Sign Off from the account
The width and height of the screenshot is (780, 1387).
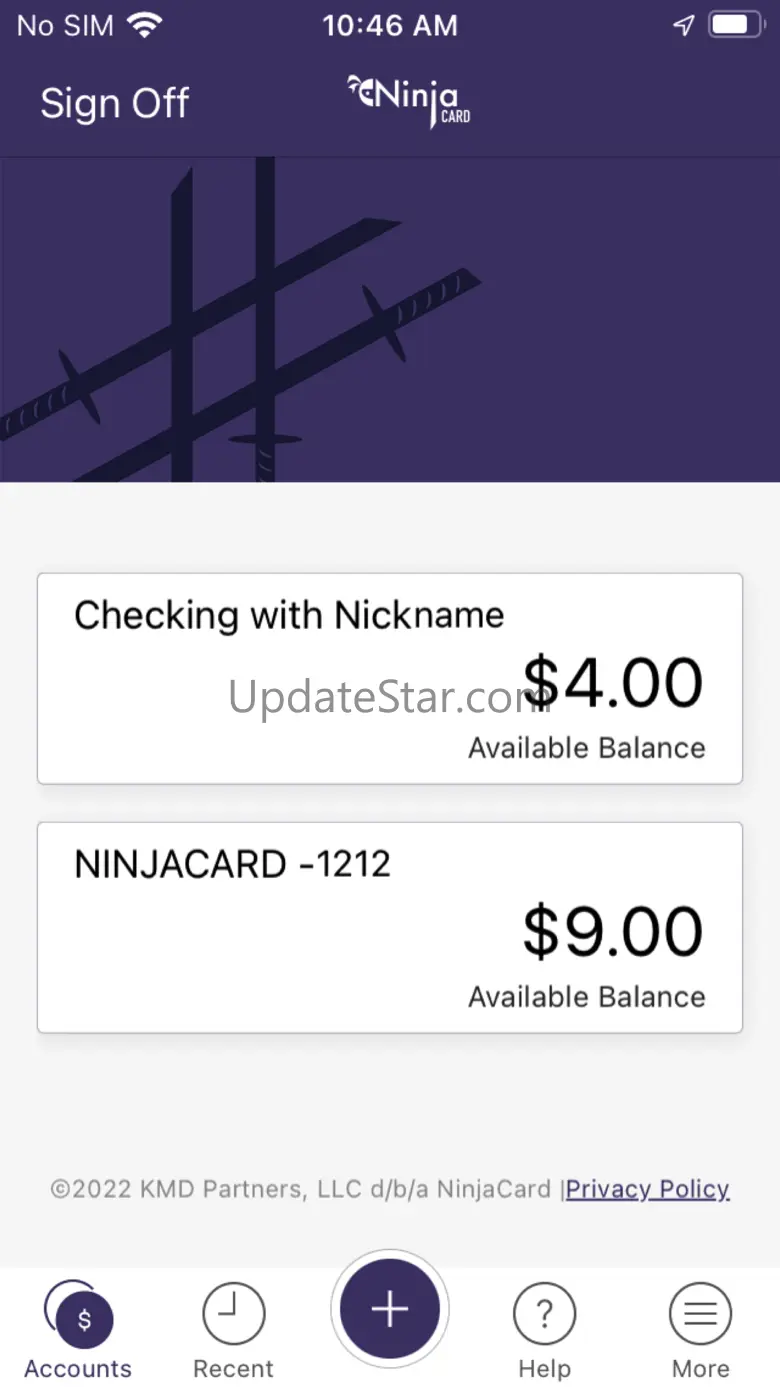coord(115,103)
